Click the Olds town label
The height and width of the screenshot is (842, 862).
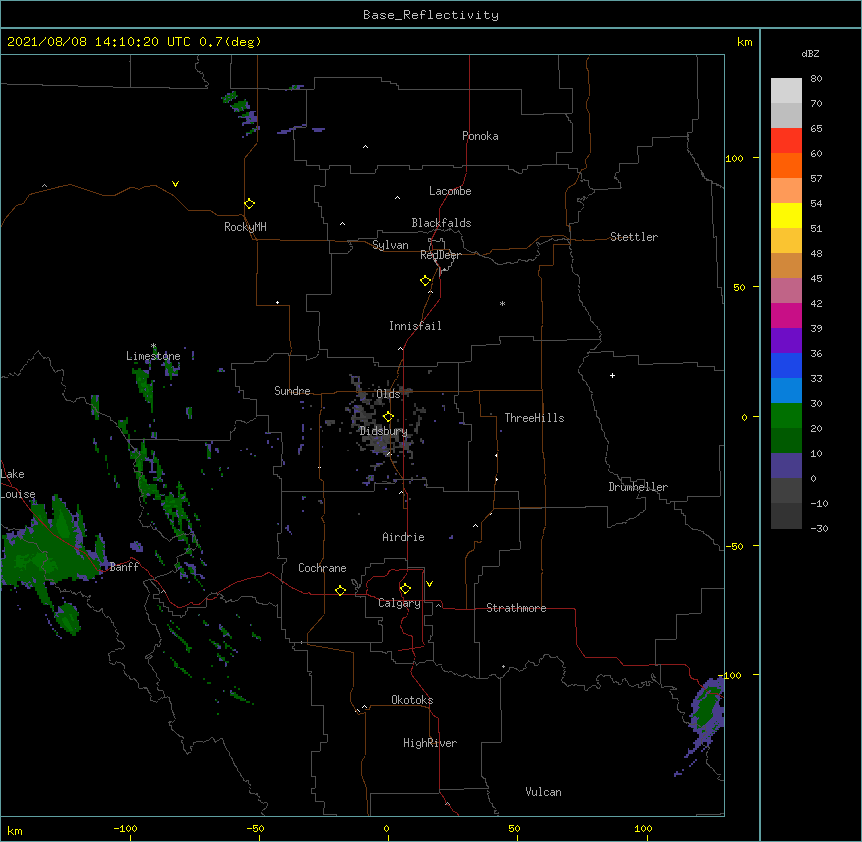click(388, 394)
